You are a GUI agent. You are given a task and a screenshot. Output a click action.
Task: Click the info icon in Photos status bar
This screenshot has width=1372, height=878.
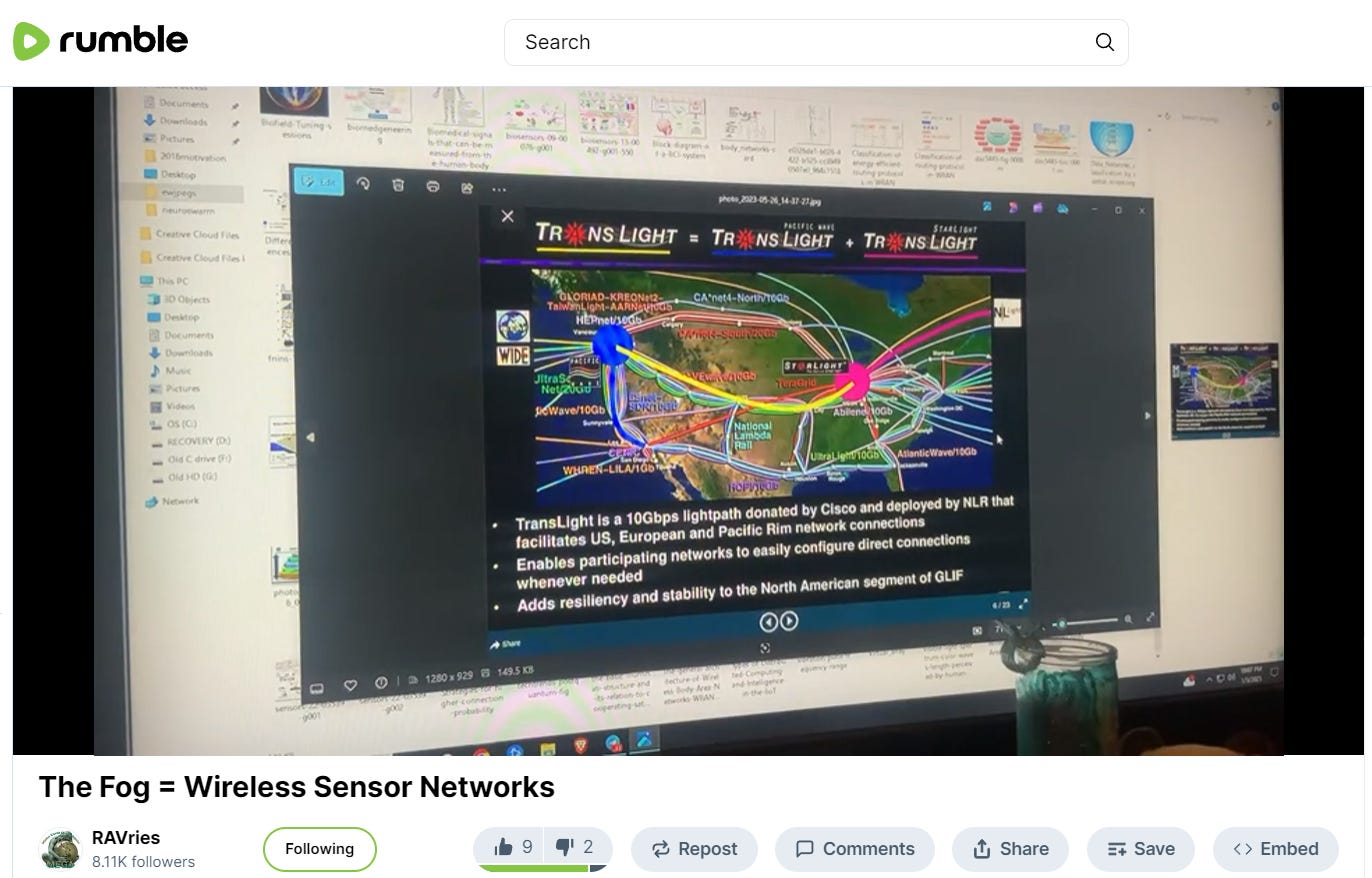(381, 683)
